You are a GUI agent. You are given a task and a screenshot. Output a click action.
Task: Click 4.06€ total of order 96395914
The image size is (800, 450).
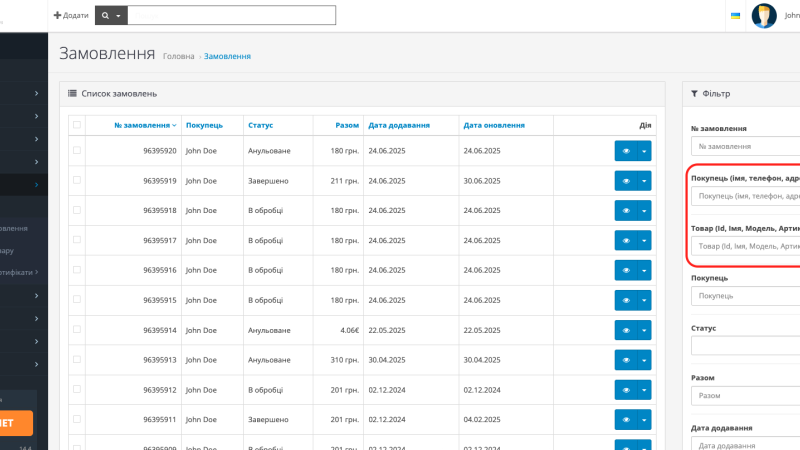coord(349,330)
